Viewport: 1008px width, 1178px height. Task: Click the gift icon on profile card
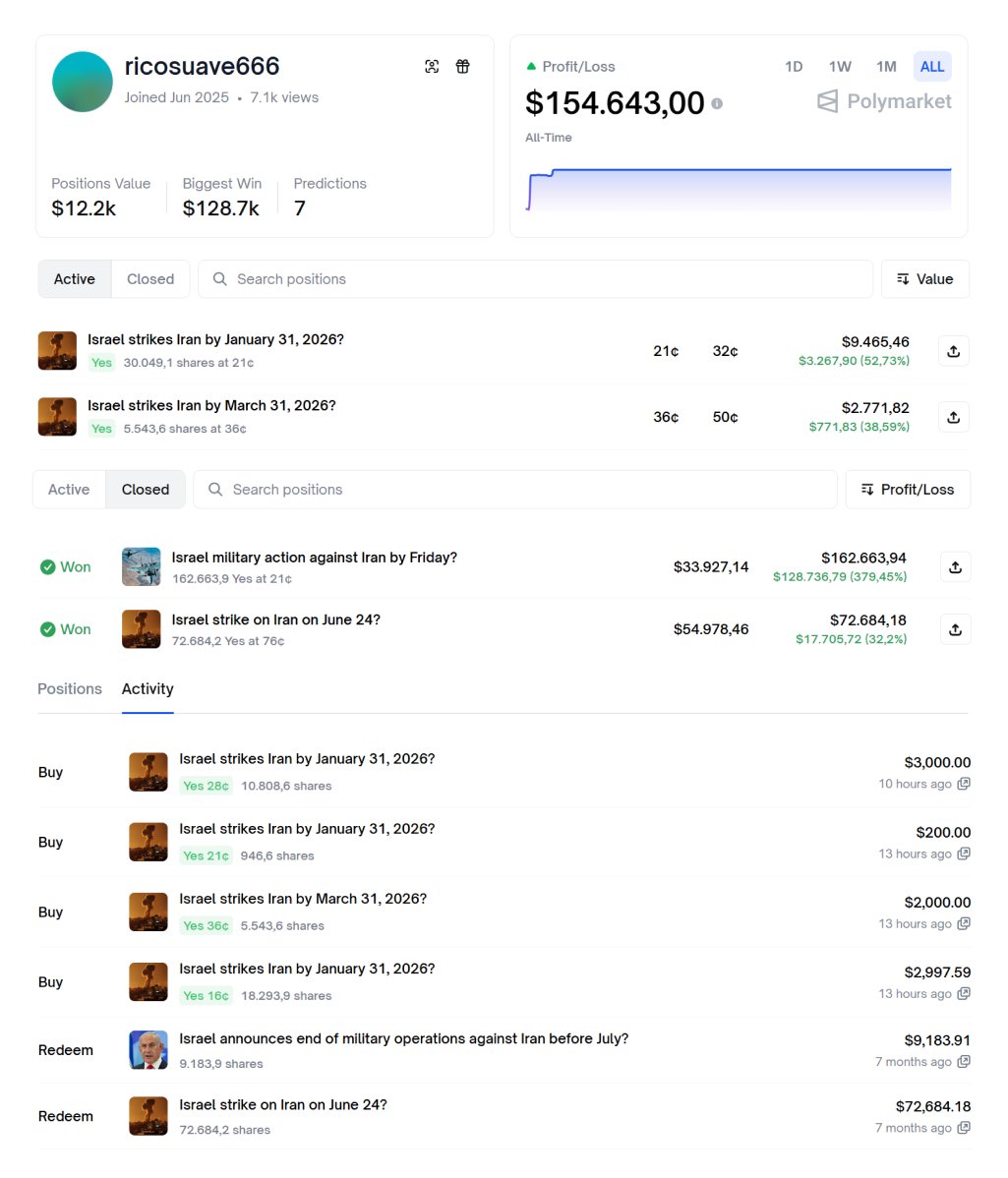(462, 66)
